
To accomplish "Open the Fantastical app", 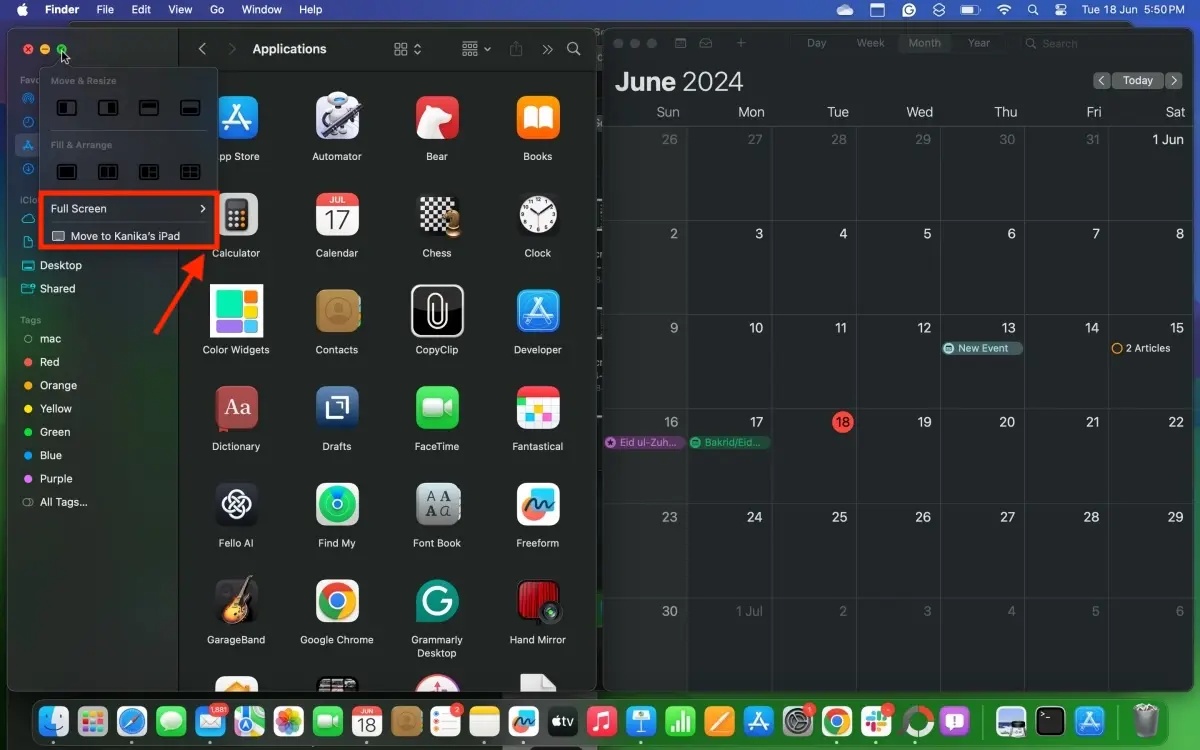I will [x=537, y=409].
